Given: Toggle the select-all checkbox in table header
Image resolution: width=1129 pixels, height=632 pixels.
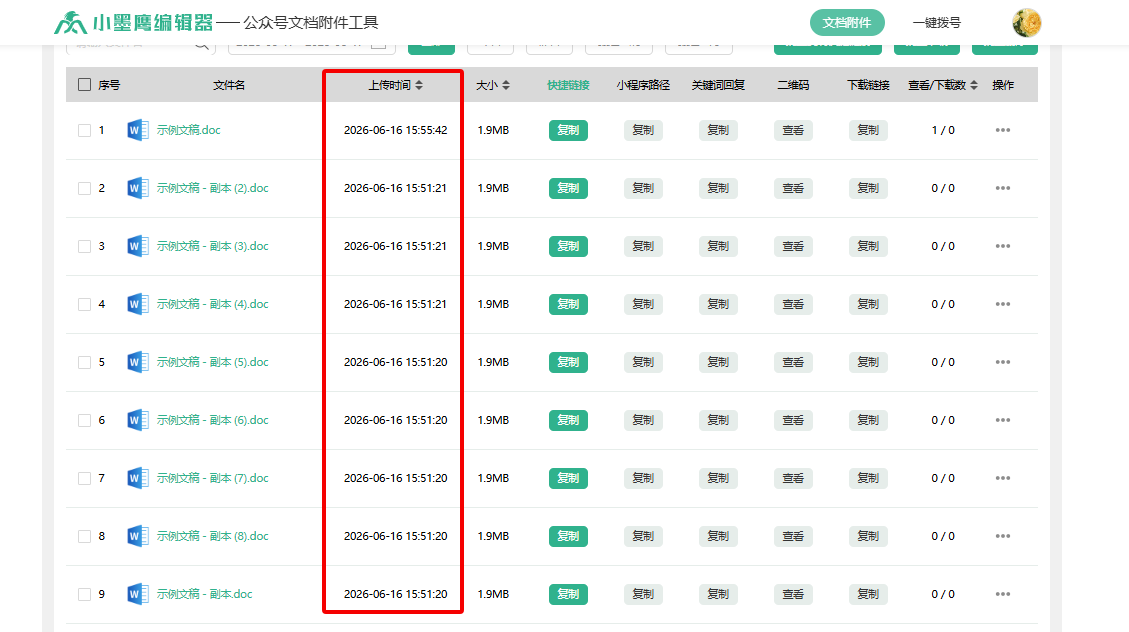Looking at the screenshot, I should pyautogui.click(x=84, y=85).
